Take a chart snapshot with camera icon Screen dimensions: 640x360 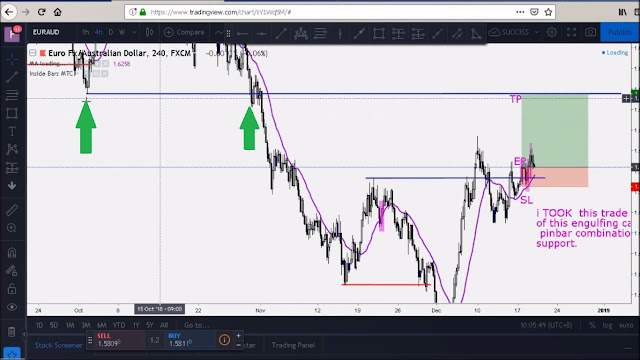[590, 32]
